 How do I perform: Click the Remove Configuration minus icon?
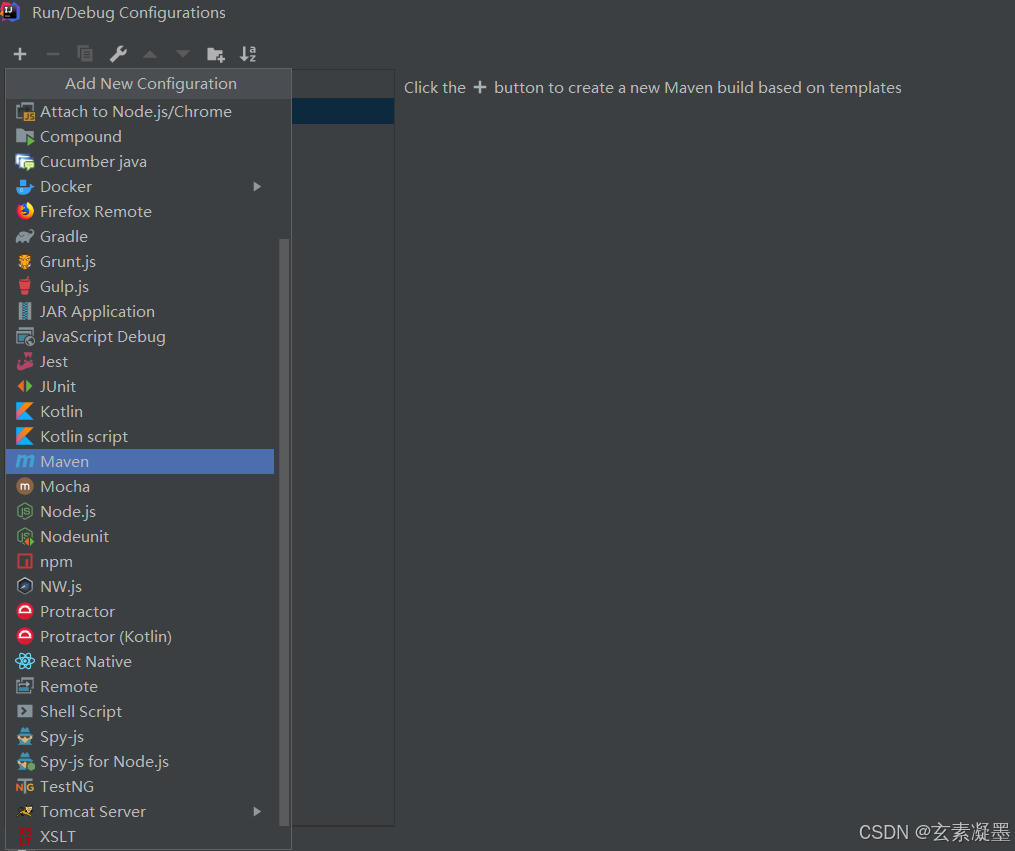point(53,54)
